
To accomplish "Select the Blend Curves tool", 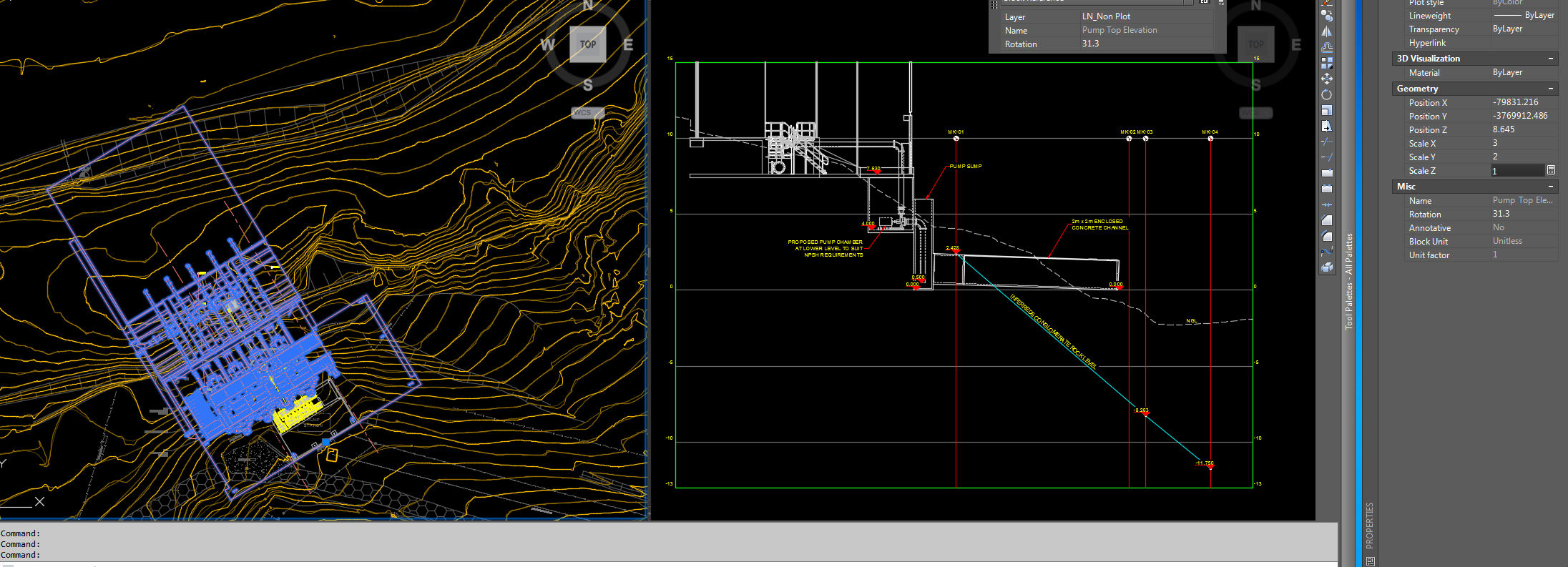I will (x=1327, y=252).
